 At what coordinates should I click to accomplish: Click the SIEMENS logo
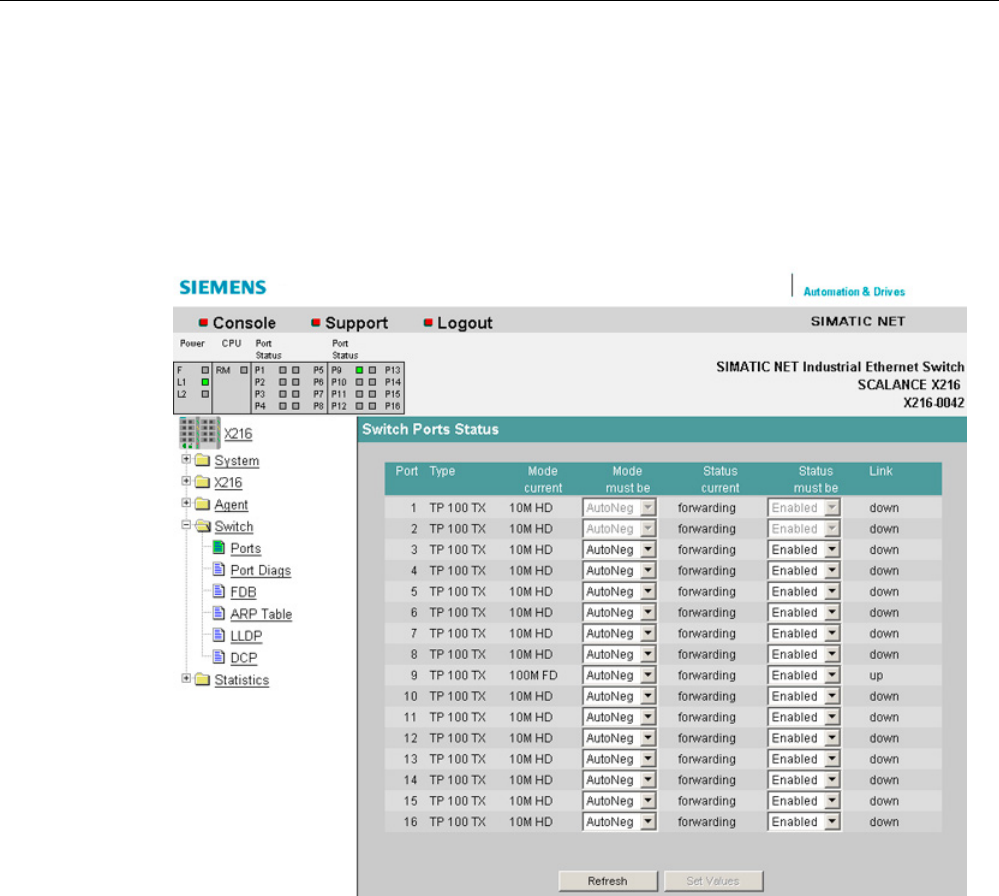coord(223,287)
